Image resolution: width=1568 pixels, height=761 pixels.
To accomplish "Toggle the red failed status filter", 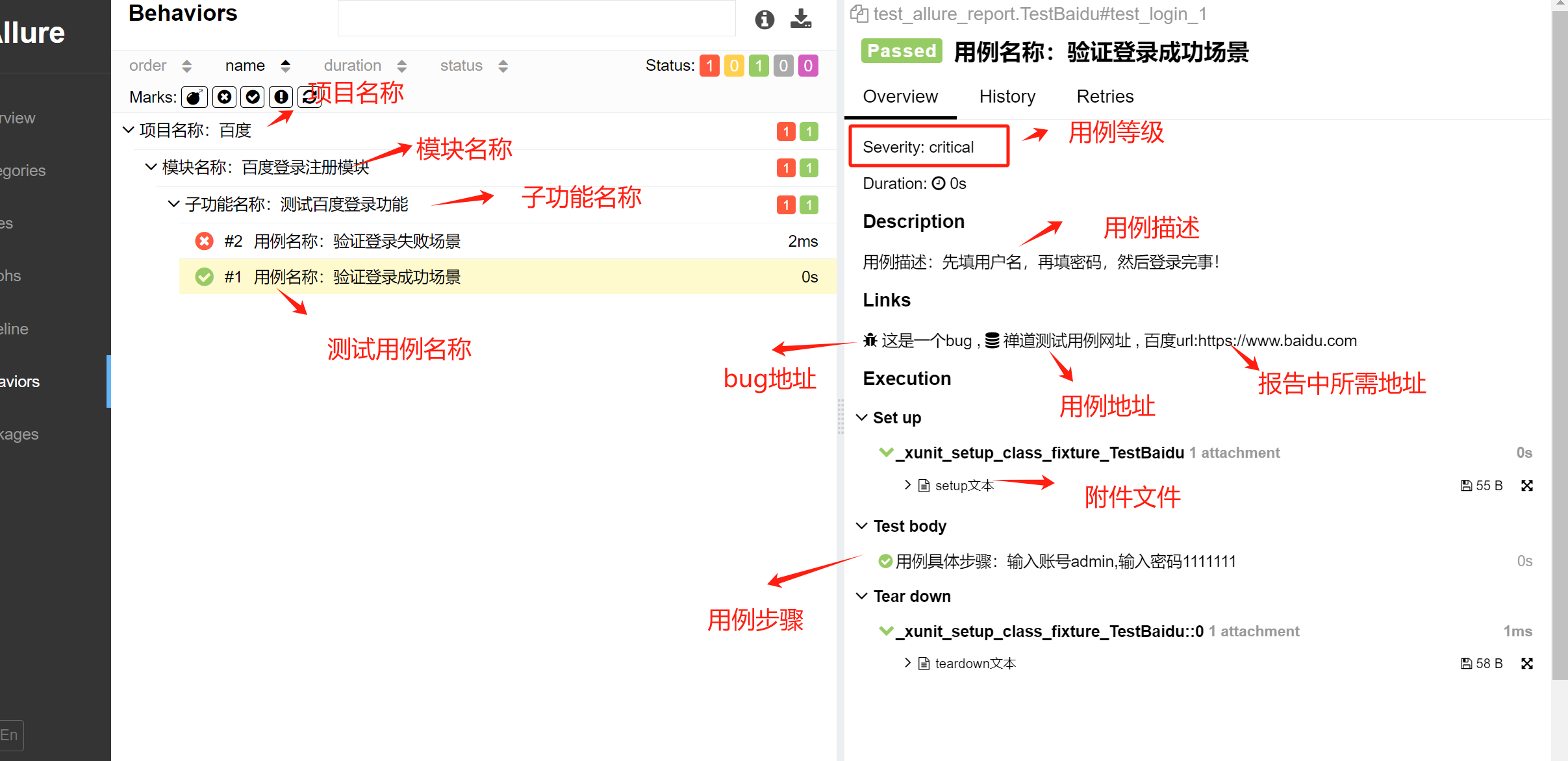I will (709, 65).
